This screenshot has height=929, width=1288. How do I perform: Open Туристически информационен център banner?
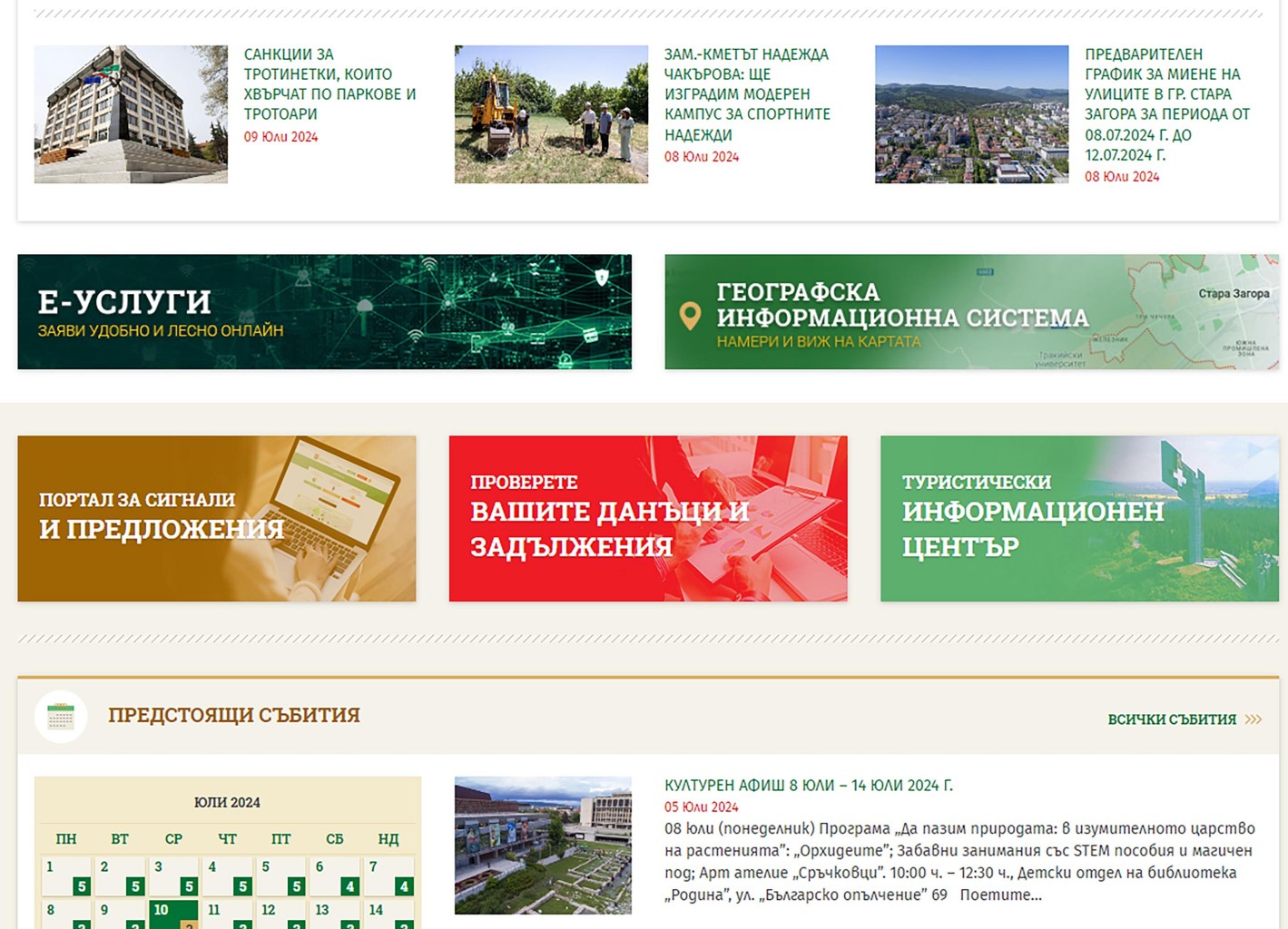click(1079, 518)
